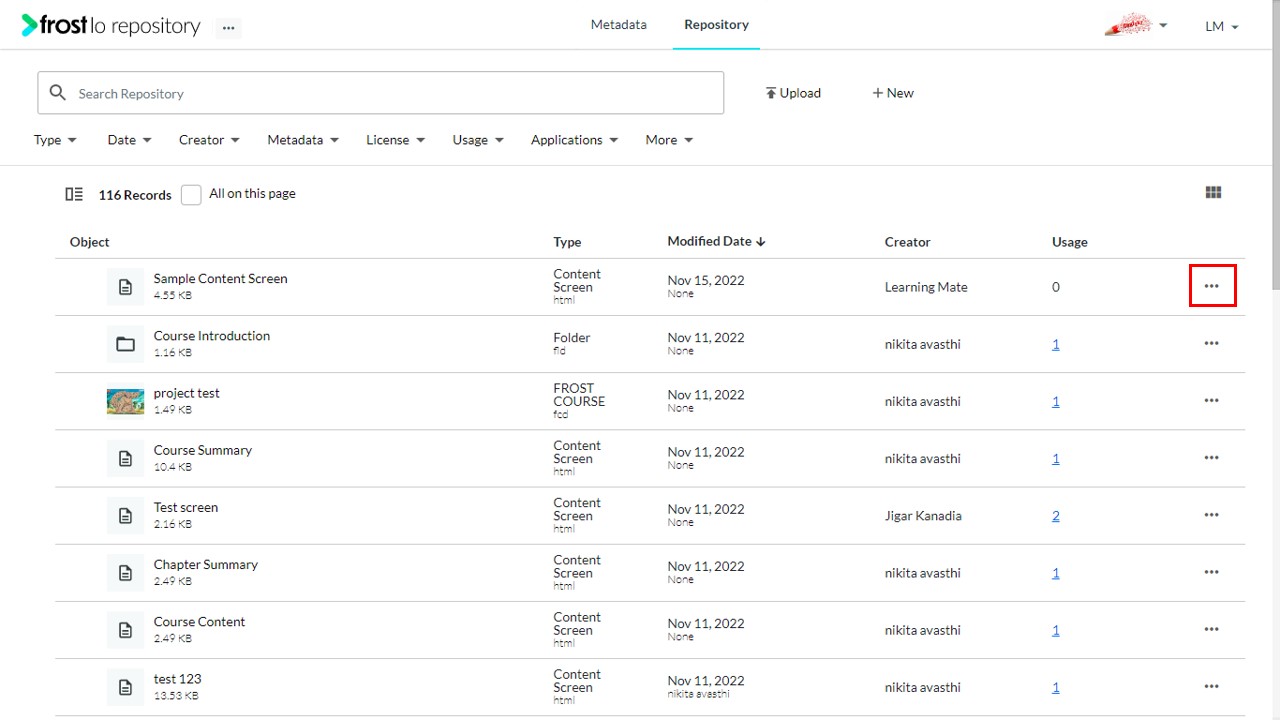Open the Metadata filter dropdown

(x=303, y=140)
